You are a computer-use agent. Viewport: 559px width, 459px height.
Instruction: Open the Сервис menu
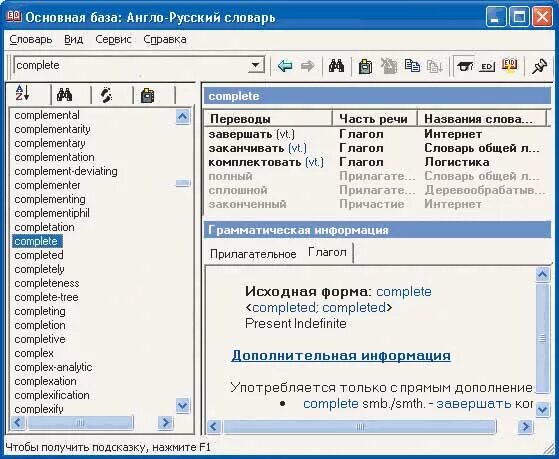(x=113, y=39)
